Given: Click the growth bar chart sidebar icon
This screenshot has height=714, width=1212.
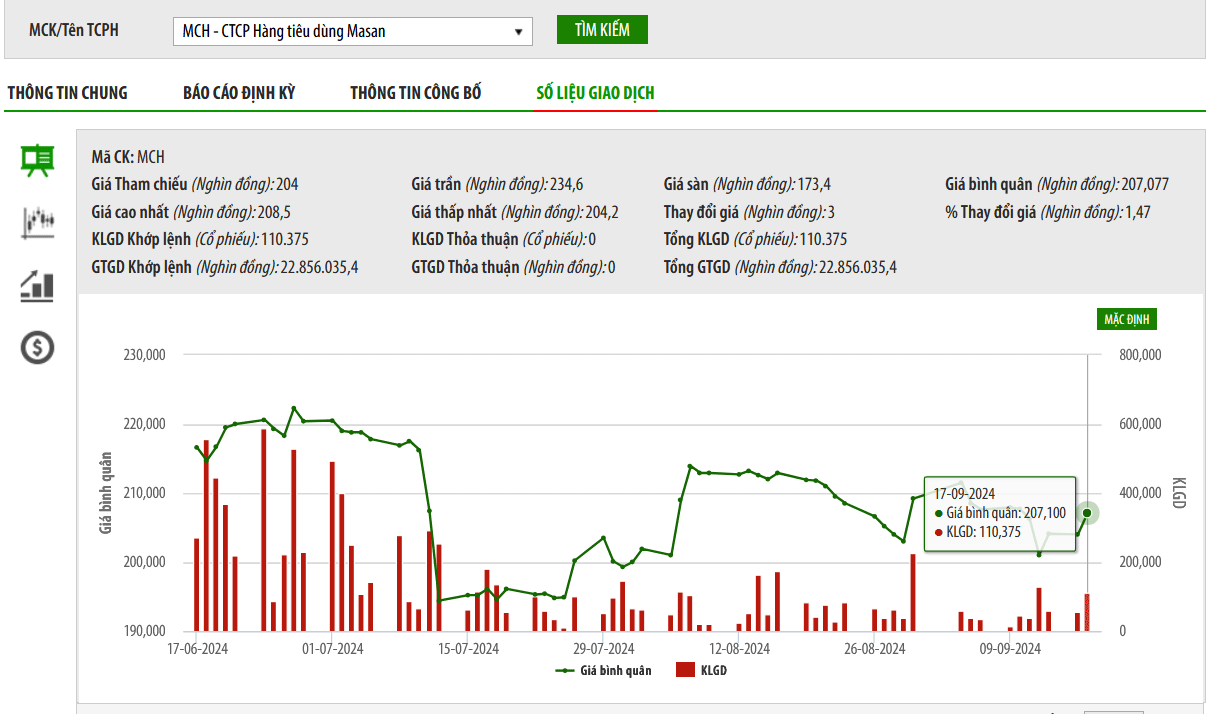Looking at the screenshot, I should click(x=38, y=286).
